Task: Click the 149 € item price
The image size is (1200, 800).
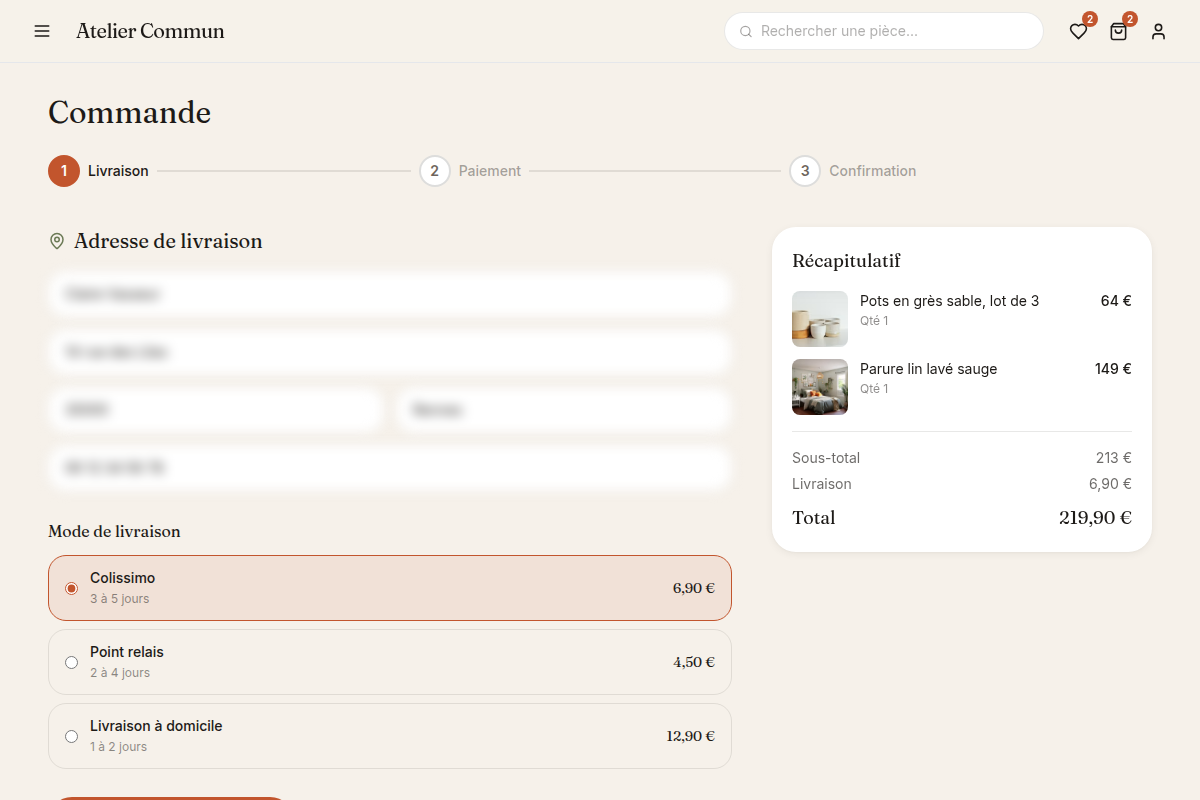Action: pos(1113,369)
